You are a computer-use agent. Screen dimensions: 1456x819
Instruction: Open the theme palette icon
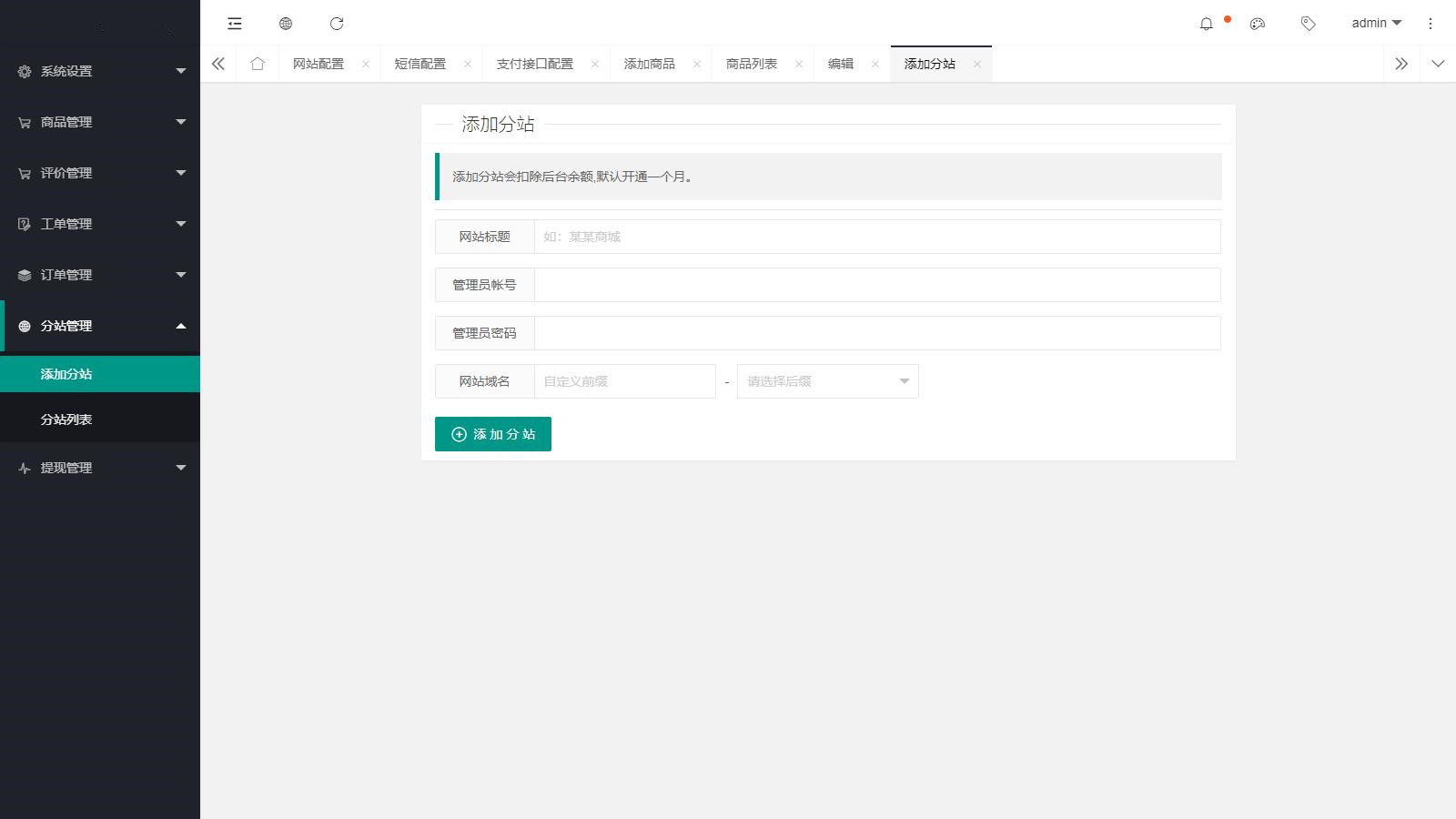tap(1258, 24)
